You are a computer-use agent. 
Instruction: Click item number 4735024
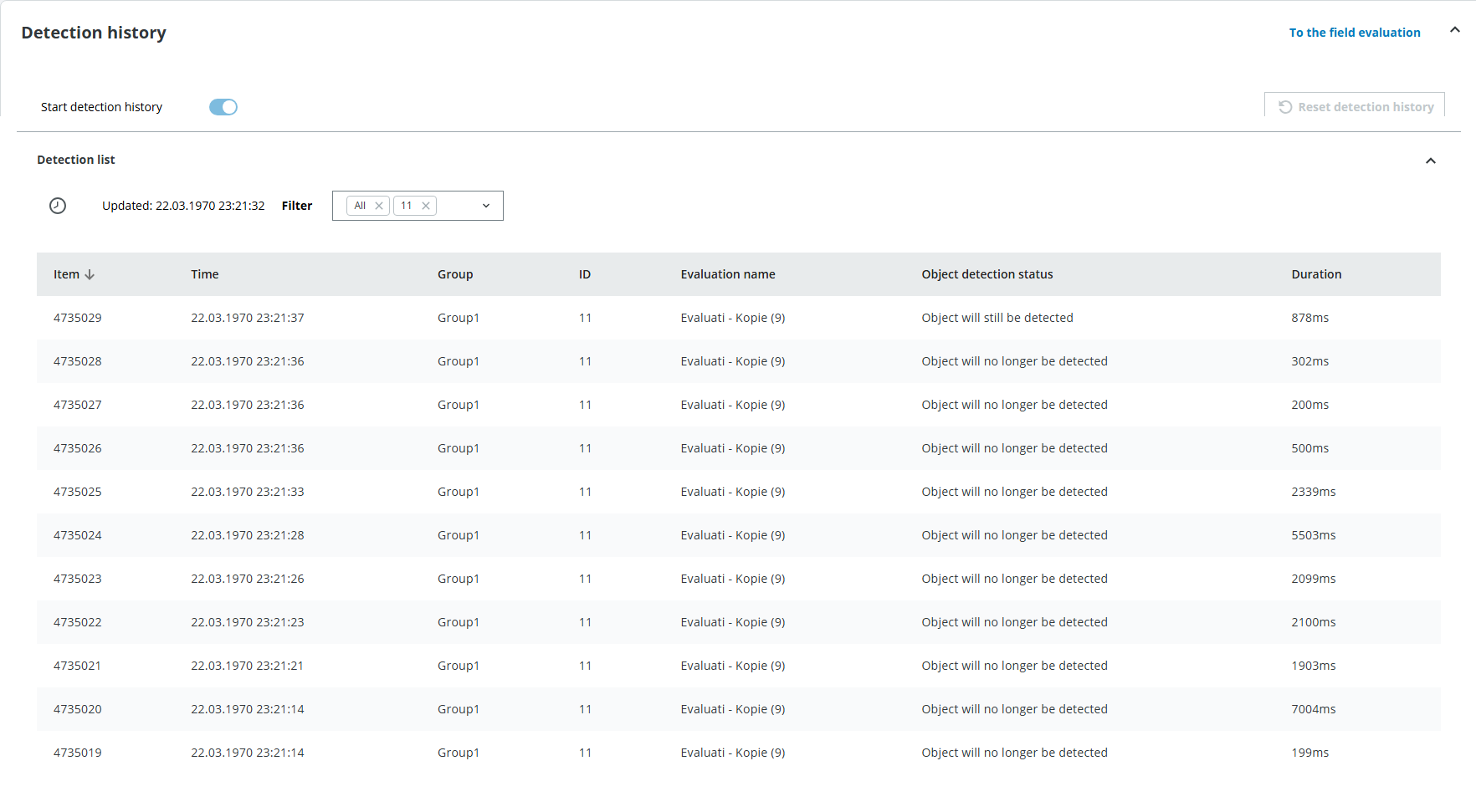pos(78,535)
